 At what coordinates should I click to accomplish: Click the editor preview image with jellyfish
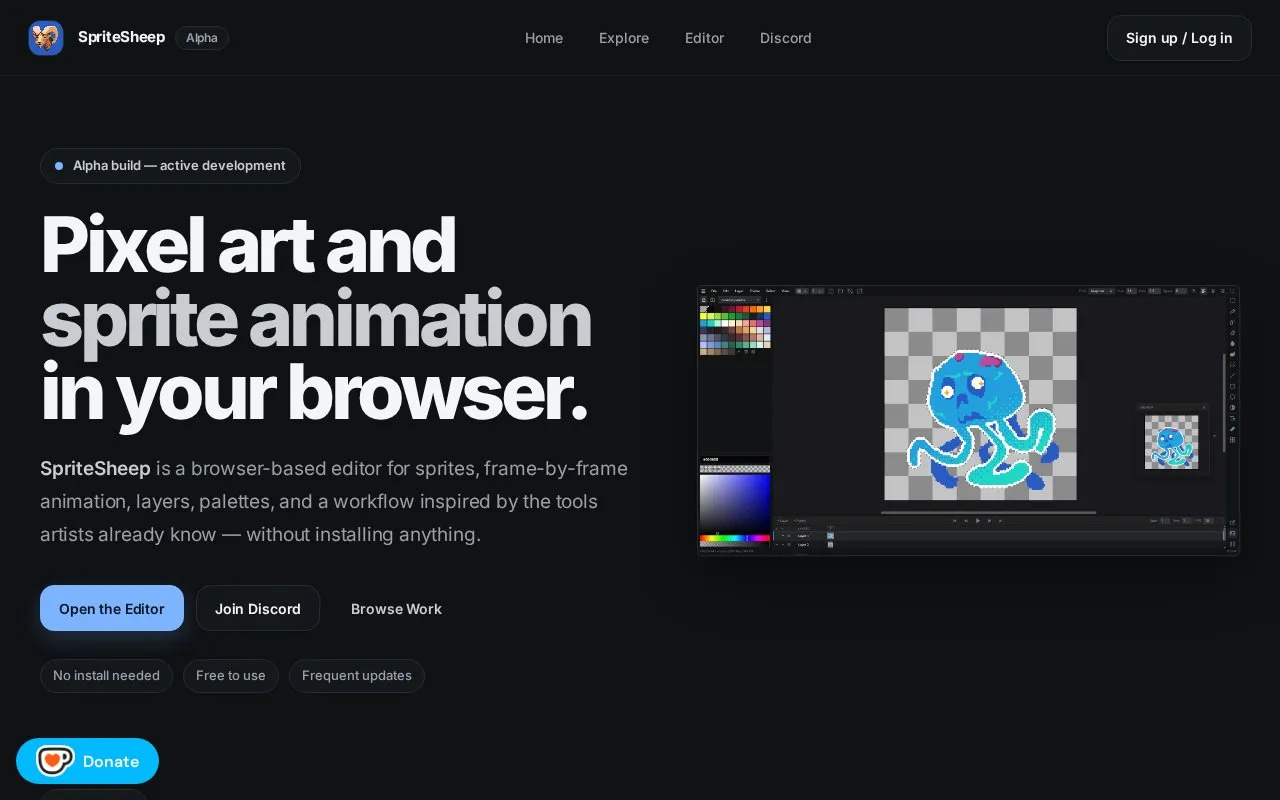click(968, 420)
